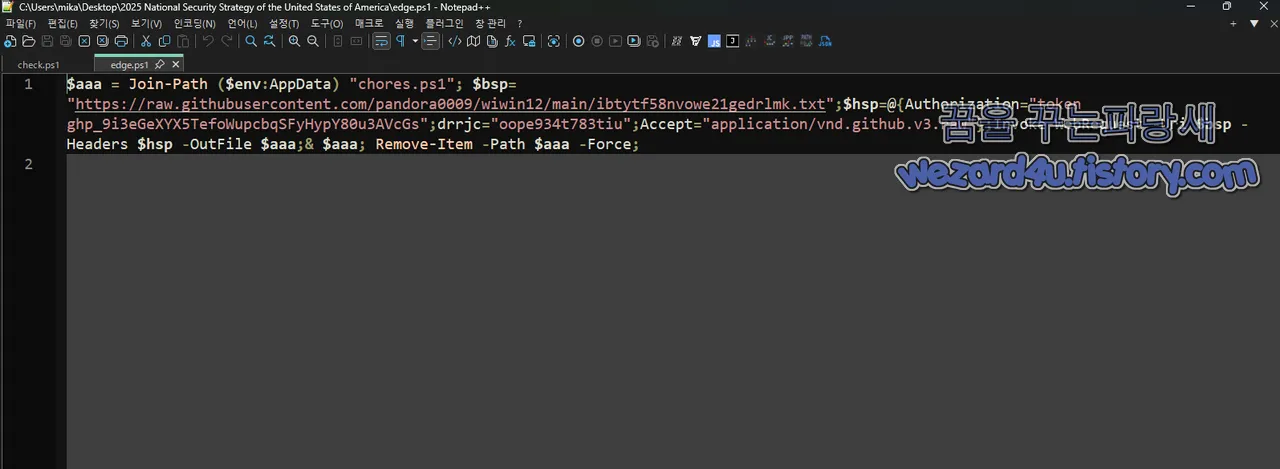Screen dimensions: 1280x469
Task: Toggle Show All Characters pilcrow button
Action: point(401,41)
